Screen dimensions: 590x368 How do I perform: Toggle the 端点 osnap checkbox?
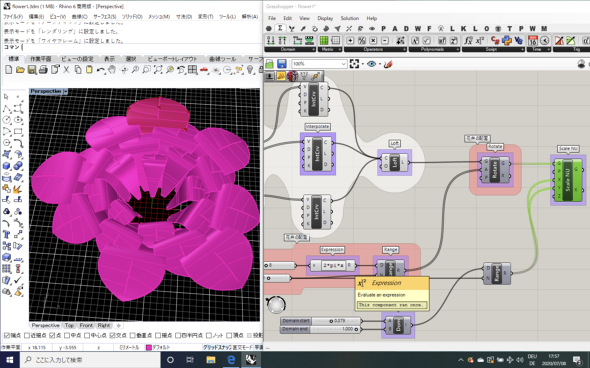[7, 335]
